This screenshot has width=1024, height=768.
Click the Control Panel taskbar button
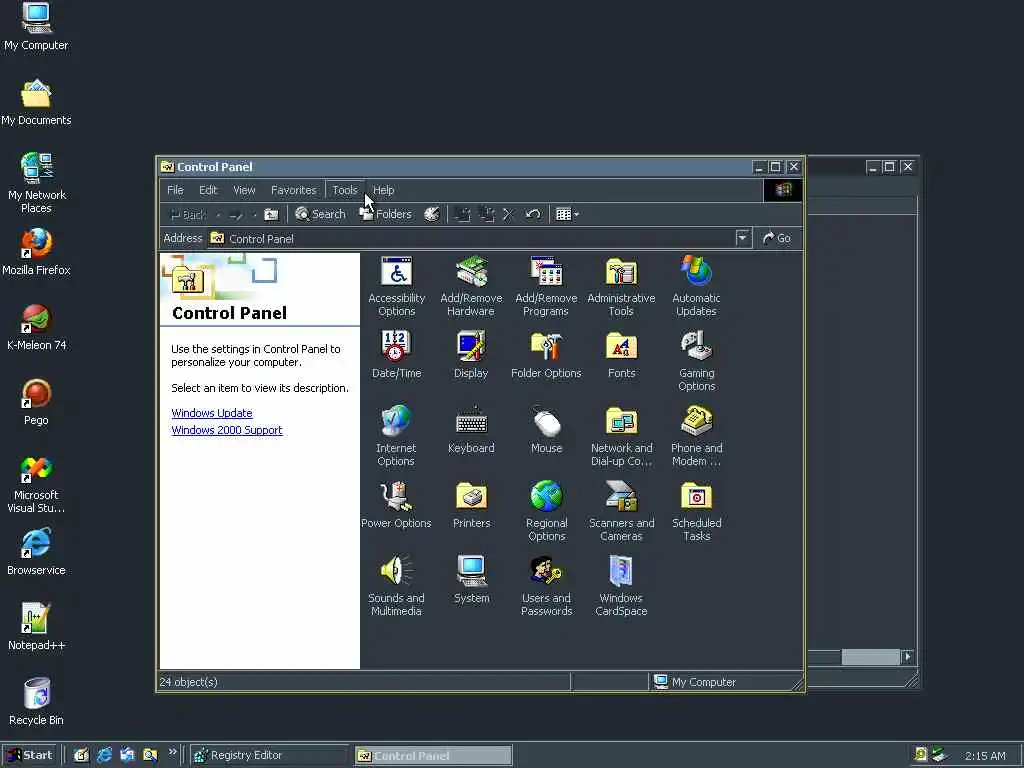pyautogui.click(x=434, y=756)
